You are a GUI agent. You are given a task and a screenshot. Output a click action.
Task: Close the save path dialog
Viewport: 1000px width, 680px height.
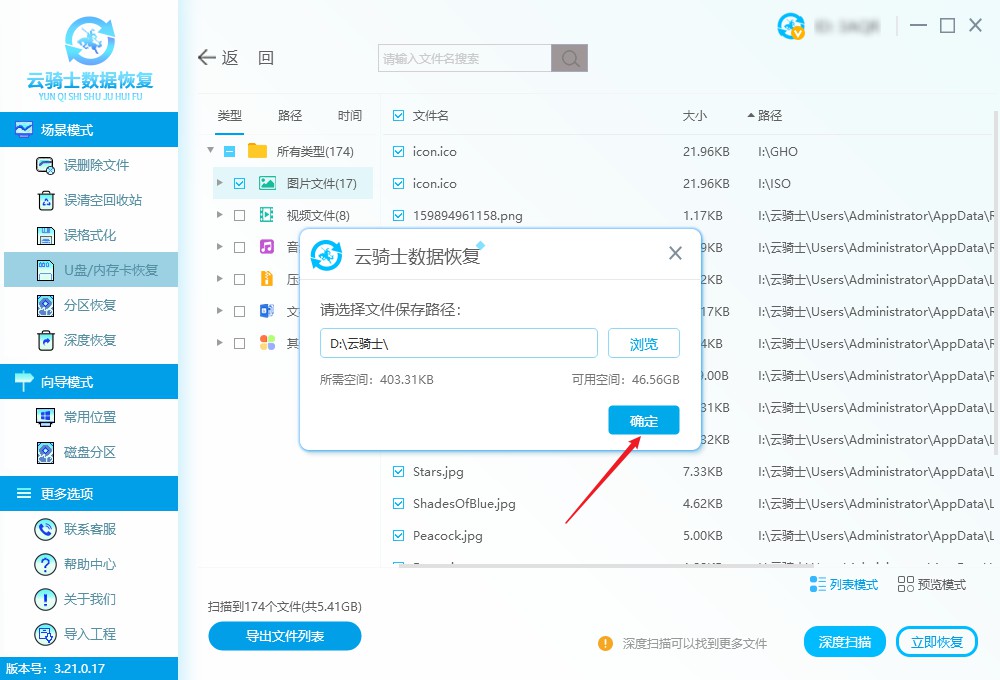pyautogui.click(x=675, y=253)
